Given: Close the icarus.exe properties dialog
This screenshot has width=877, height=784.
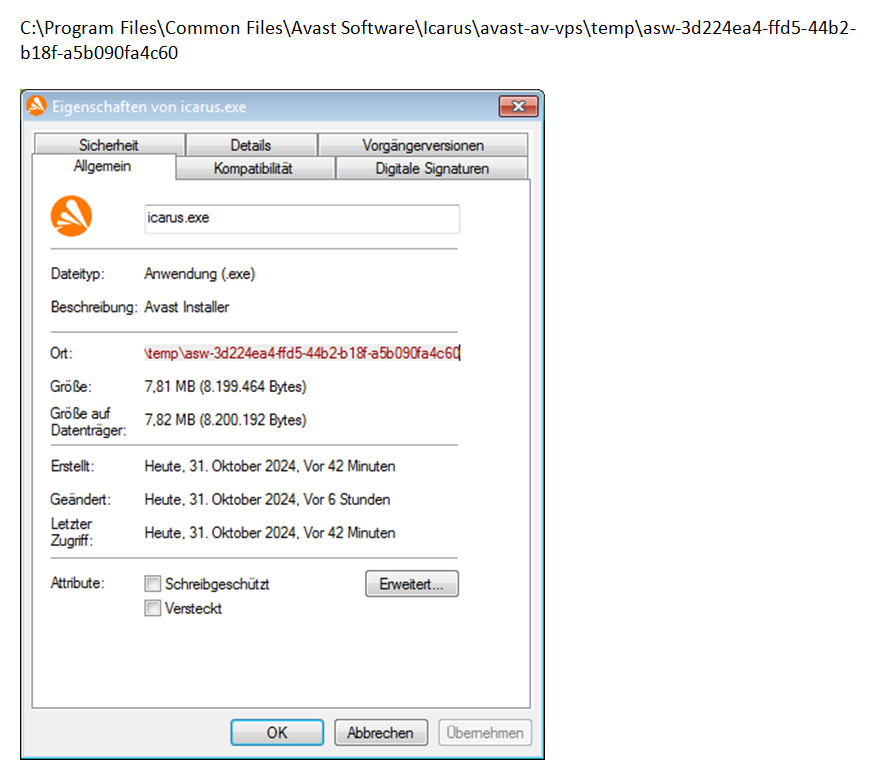Looking at the screenshot, I should [x=518, y=106].
